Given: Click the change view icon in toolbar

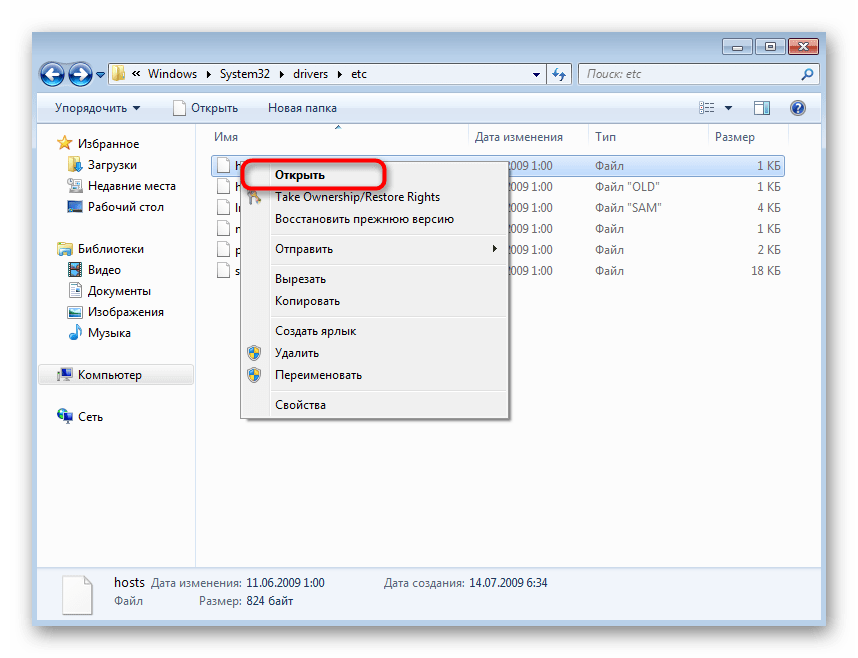Looking at the screenshot, I should [x=708, y=108].
